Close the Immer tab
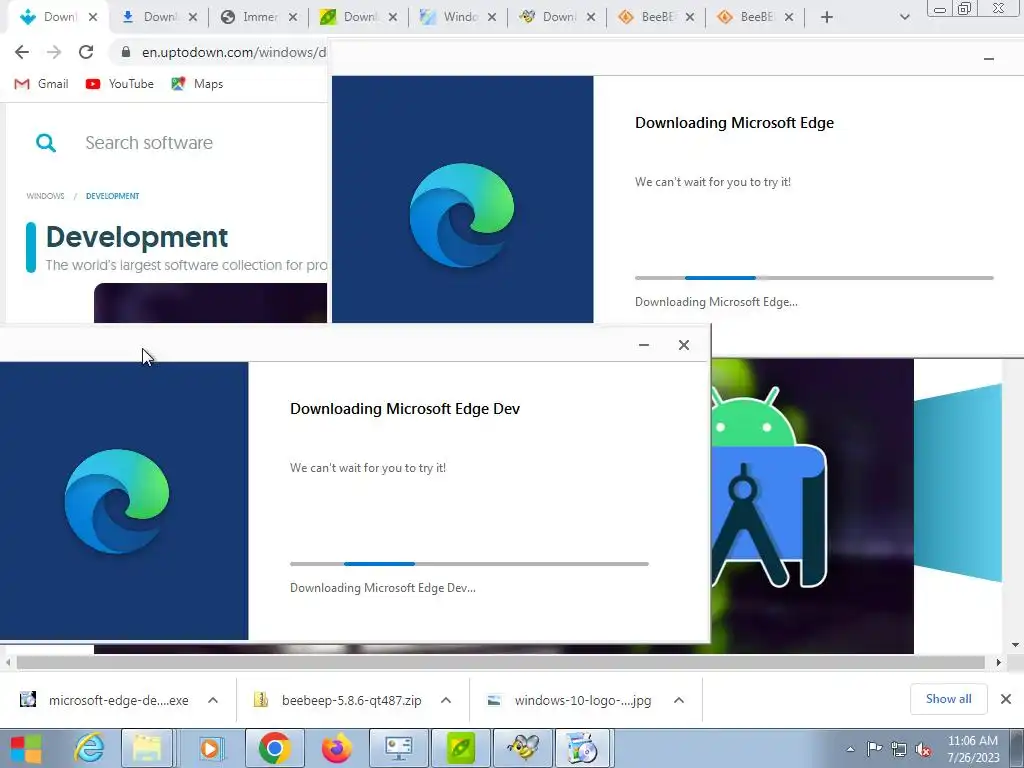The image size is (1024, 768). [293, 17]
